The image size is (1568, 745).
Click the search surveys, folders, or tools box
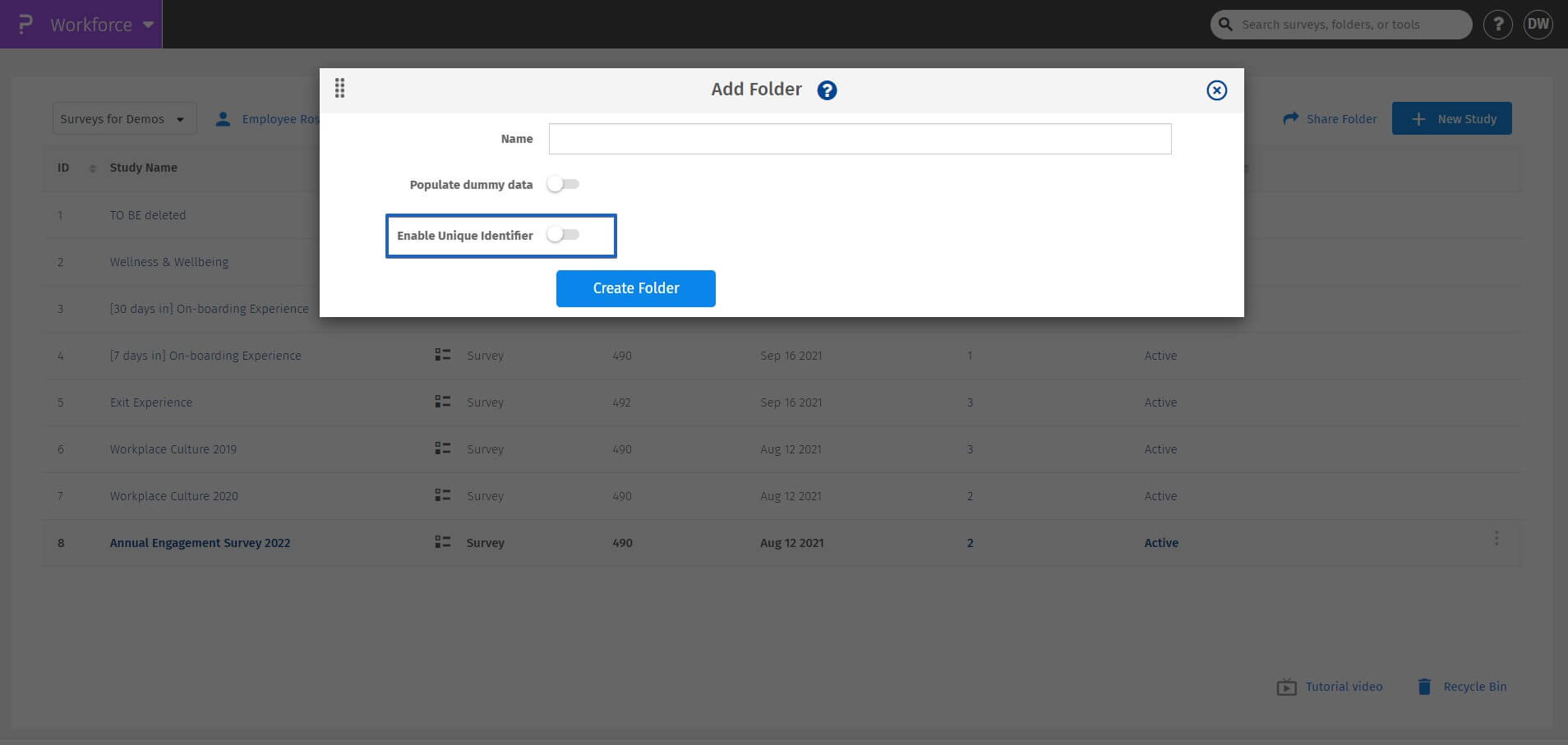point(1348,25)
